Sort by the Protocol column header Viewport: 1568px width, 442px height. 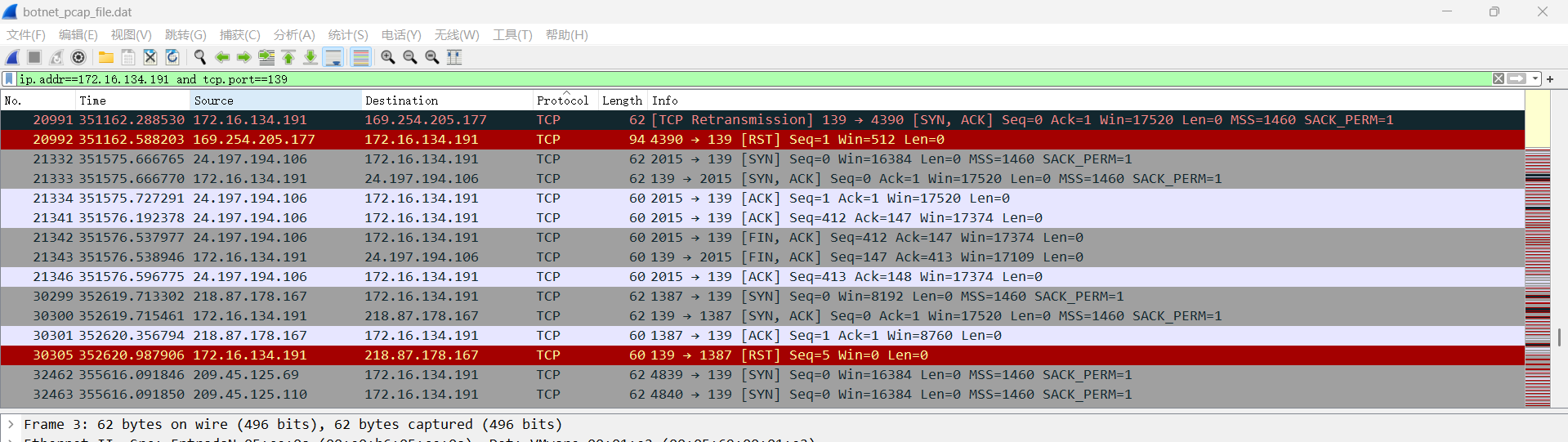[565, 100]
